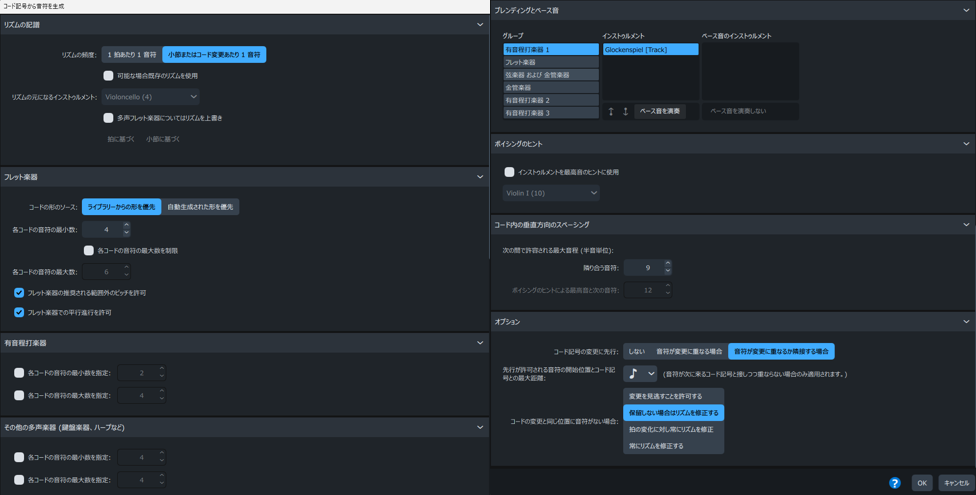Viewport: 976px width, 495px height.
Task: Click the move instrument down arrow icon
Action: 625,111
